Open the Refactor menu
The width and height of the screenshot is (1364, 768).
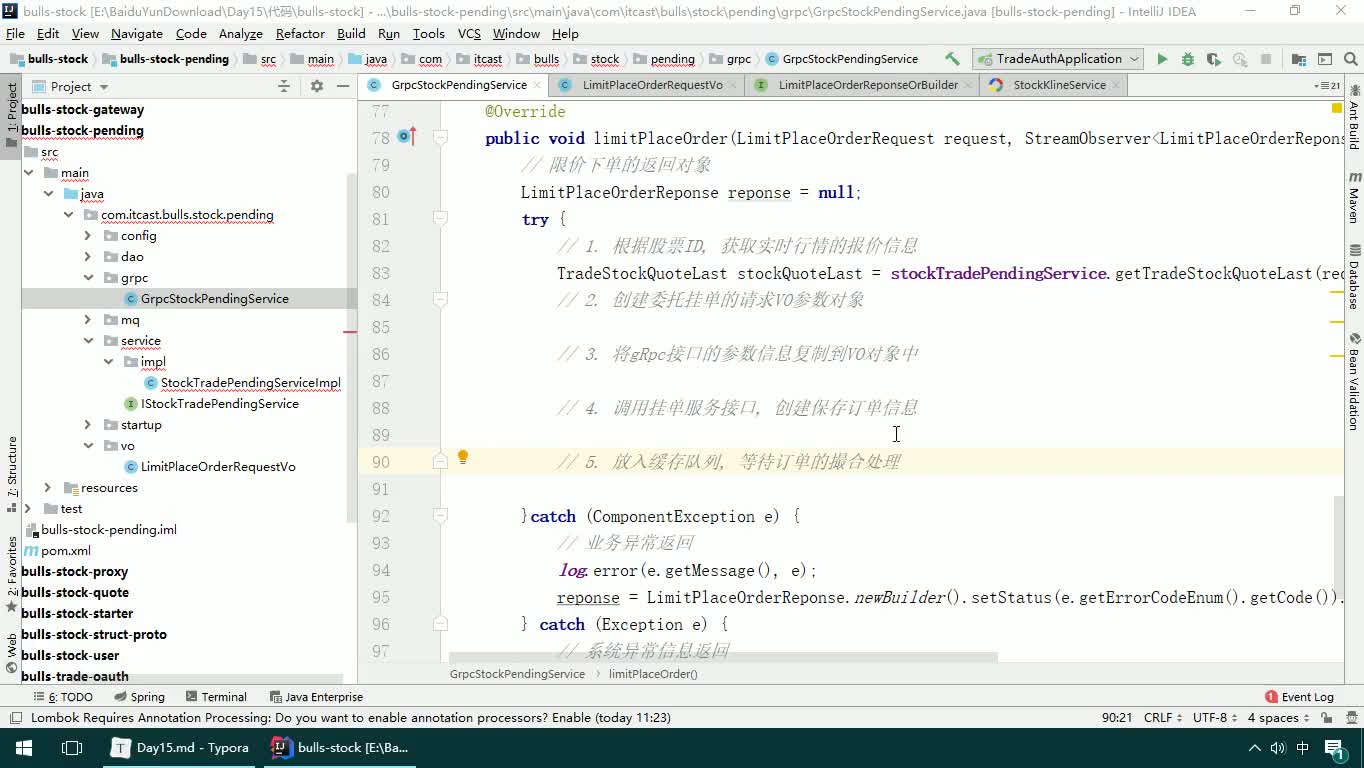coord(300,33)
